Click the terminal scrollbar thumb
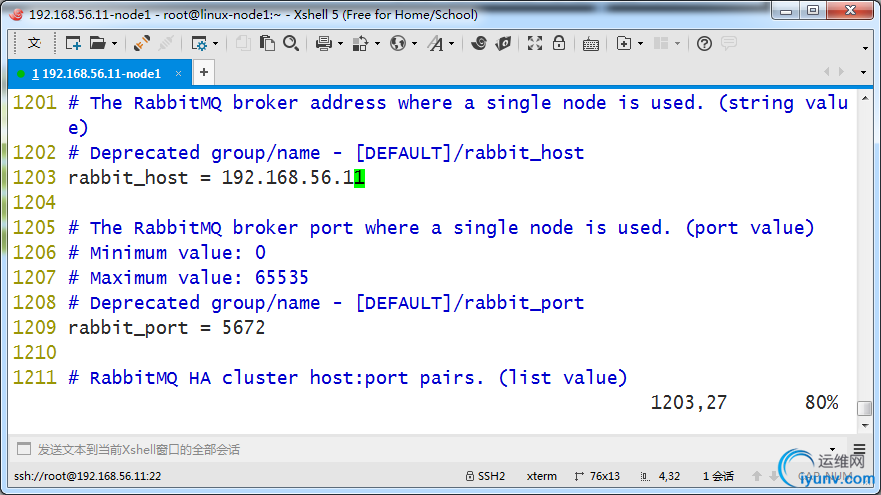The image size is (881, 495). pyautogui.click(x=865, y=408)
